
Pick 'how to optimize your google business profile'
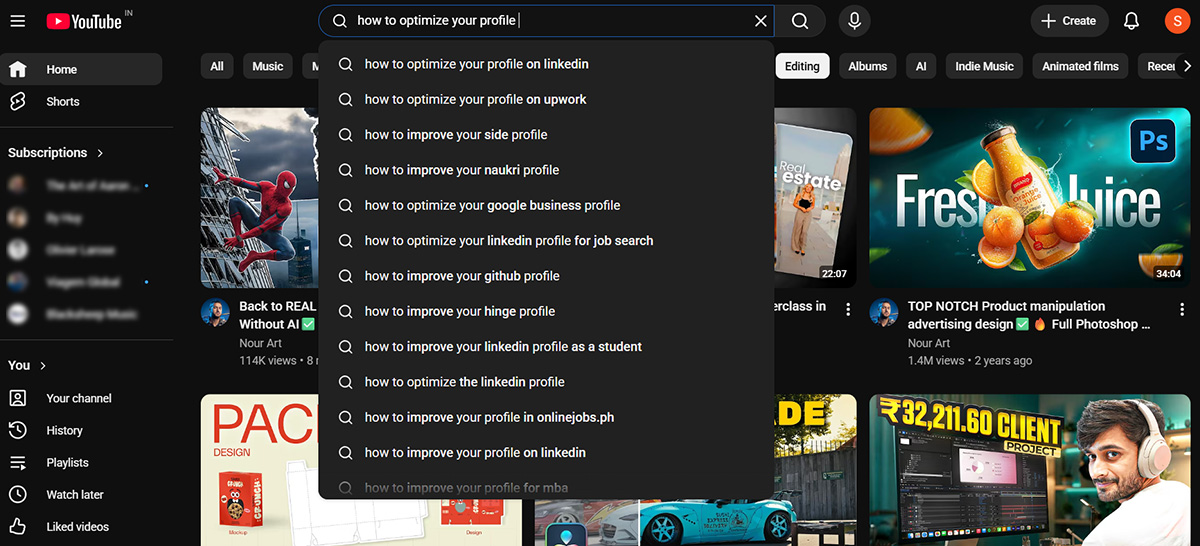[546, 205]
